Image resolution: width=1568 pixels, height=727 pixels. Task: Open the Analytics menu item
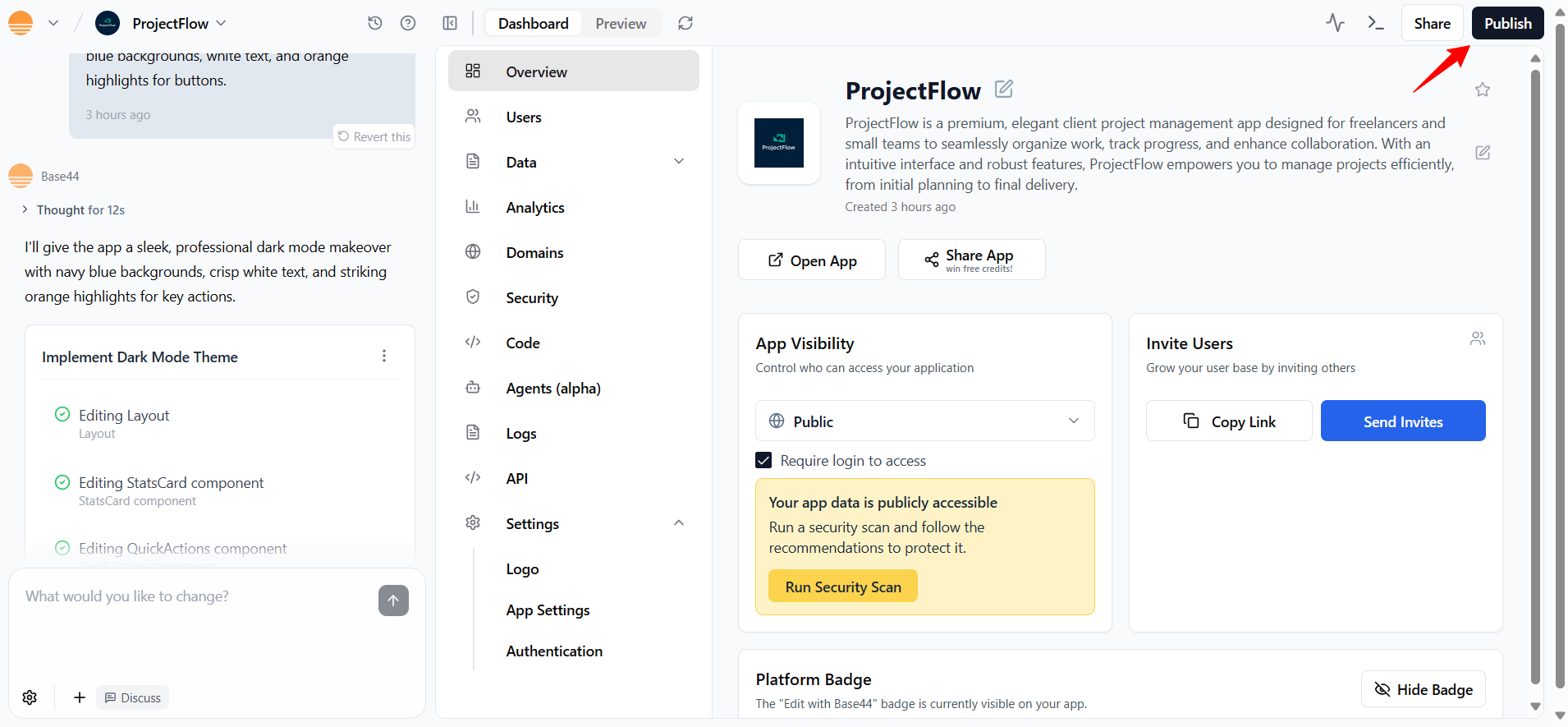pos(535,207)
